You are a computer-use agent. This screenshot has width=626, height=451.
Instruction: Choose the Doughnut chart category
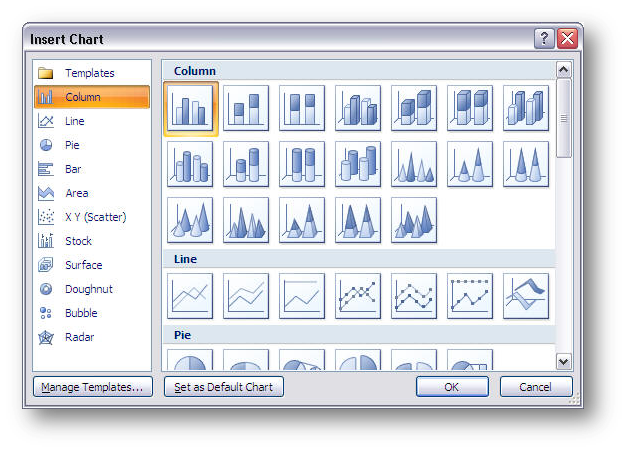tap(89, 289)
